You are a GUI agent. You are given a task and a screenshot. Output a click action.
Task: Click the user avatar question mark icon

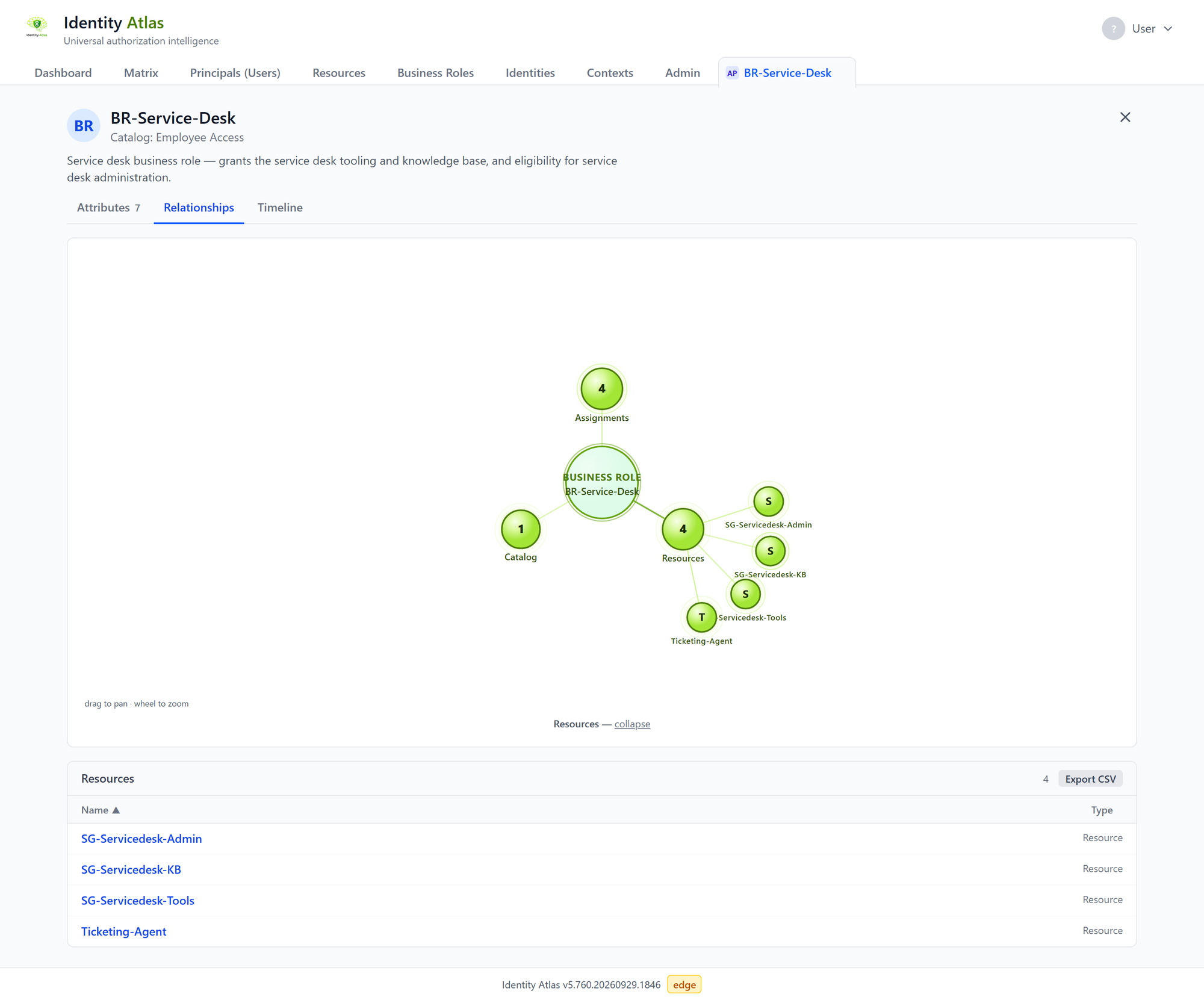1113,29
